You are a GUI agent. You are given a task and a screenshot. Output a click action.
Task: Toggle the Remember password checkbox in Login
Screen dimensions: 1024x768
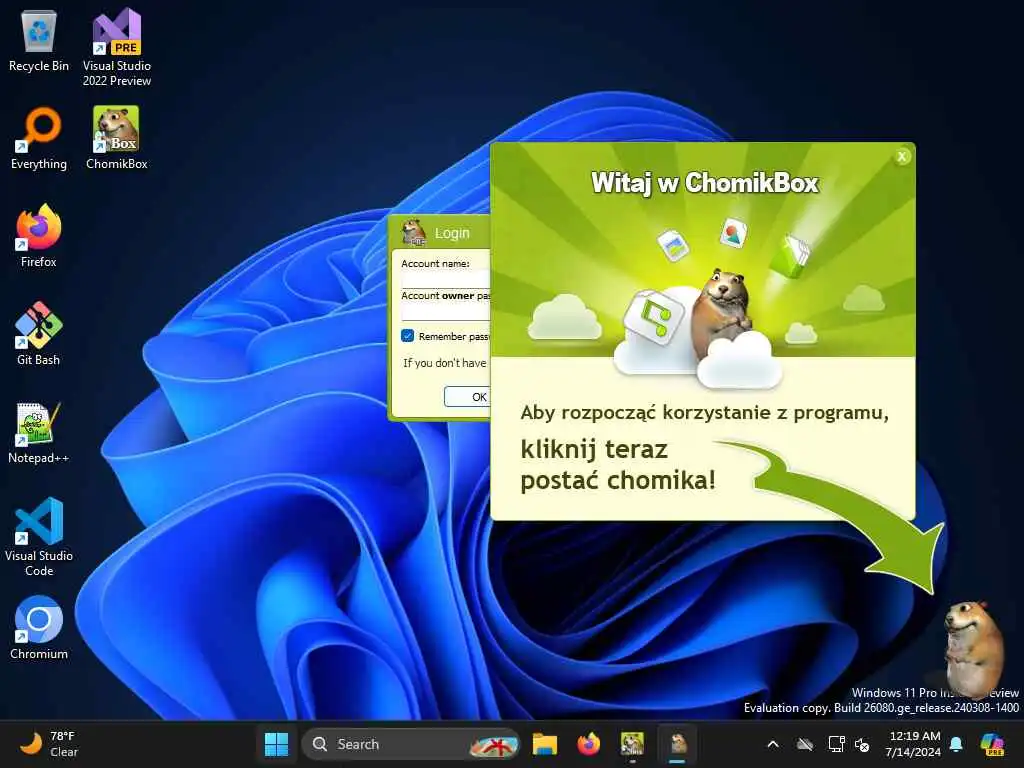coord(408,336)
